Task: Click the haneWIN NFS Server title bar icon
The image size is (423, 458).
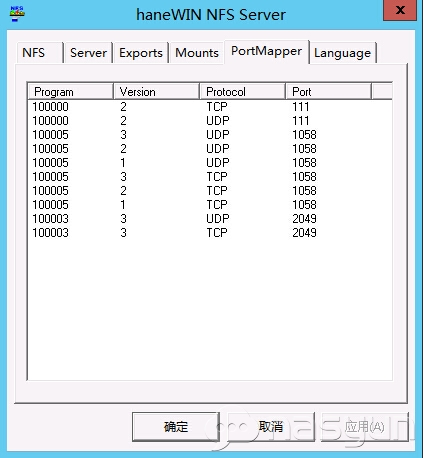Action: coord(17,14)
